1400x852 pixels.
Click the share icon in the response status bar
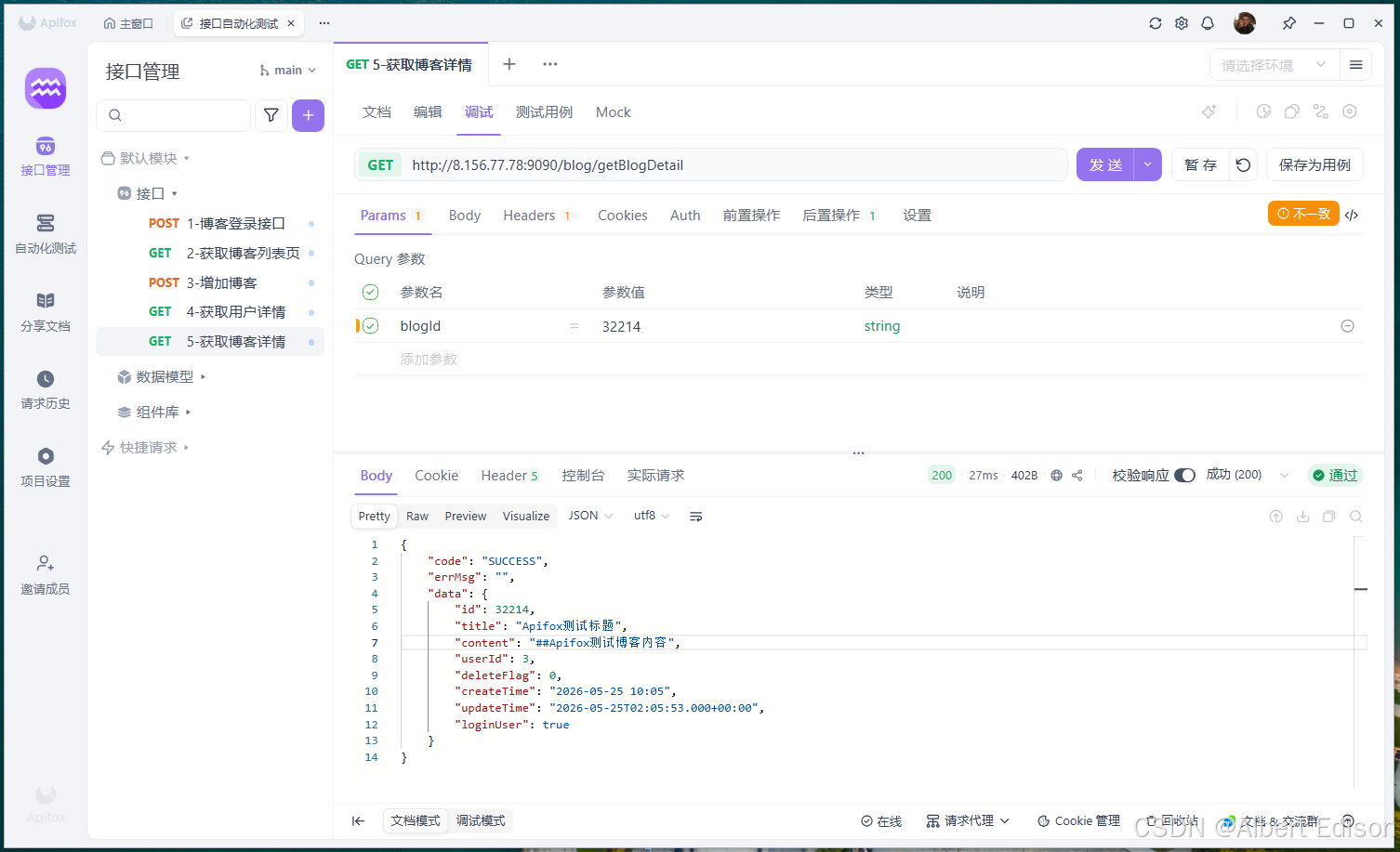coord(1077,476)
